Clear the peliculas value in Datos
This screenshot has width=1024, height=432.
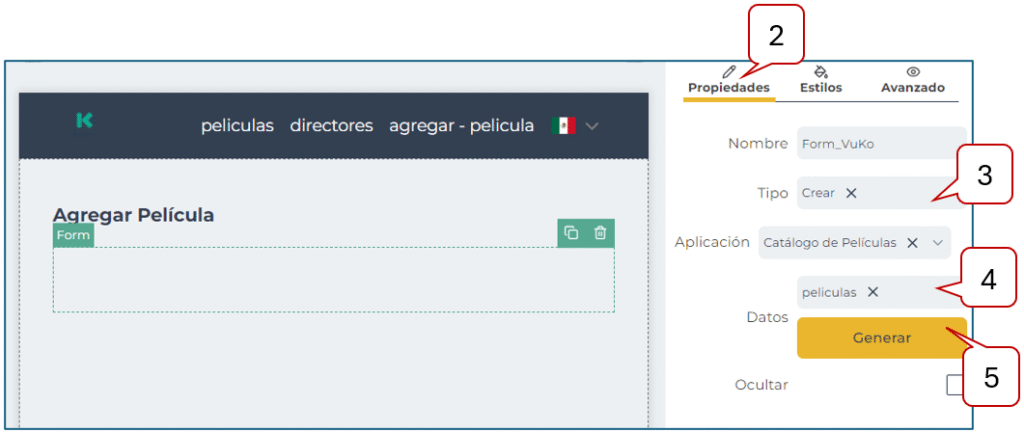coord(872,292)
